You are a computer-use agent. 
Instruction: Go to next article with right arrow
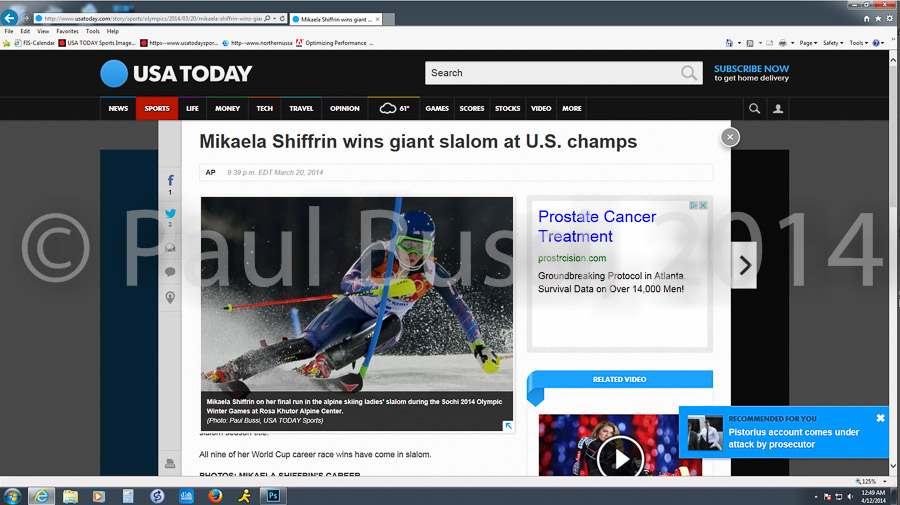click(x=744, y=265)
